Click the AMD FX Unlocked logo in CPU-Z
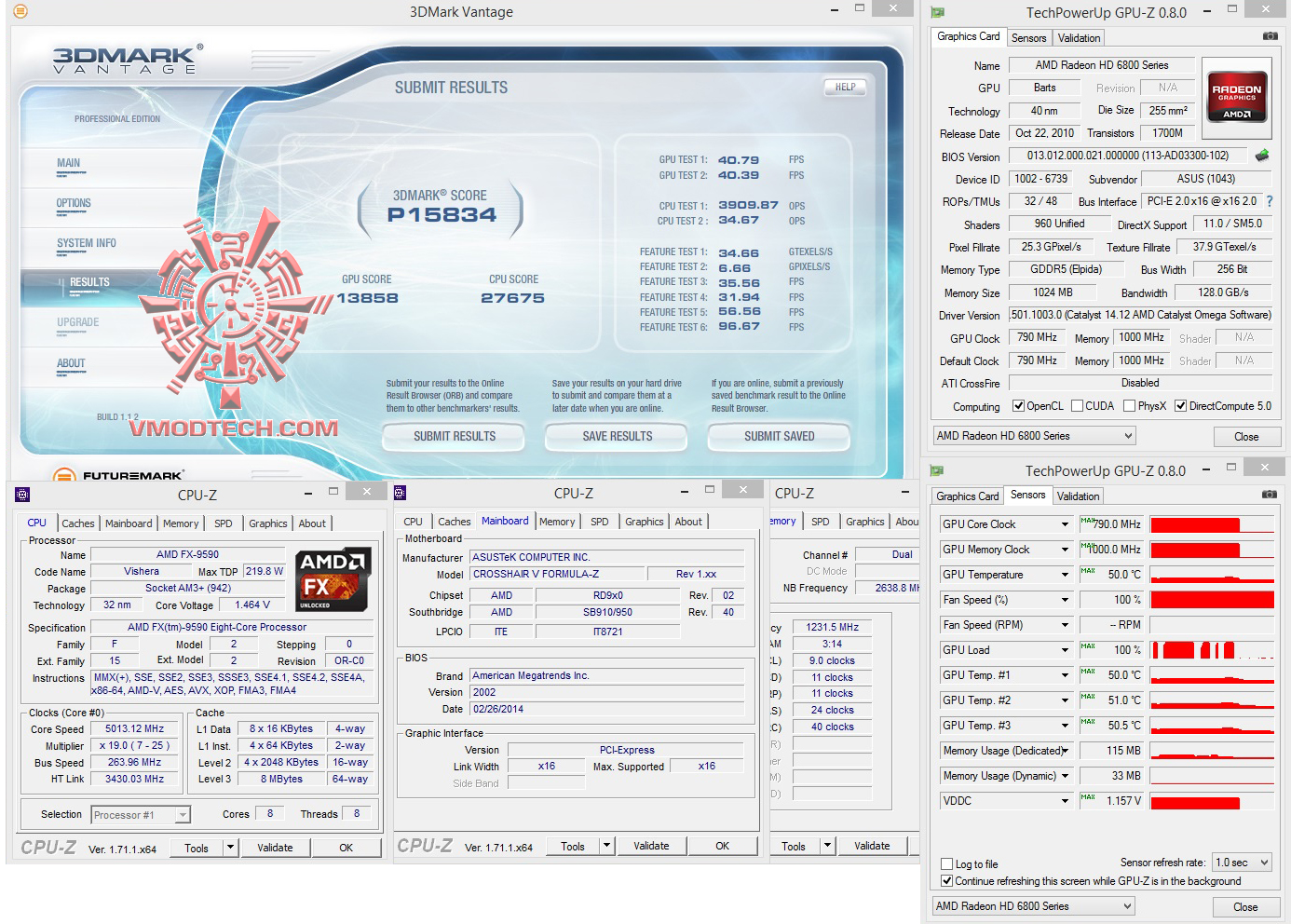1291x924 pixels. click(334, 579)
